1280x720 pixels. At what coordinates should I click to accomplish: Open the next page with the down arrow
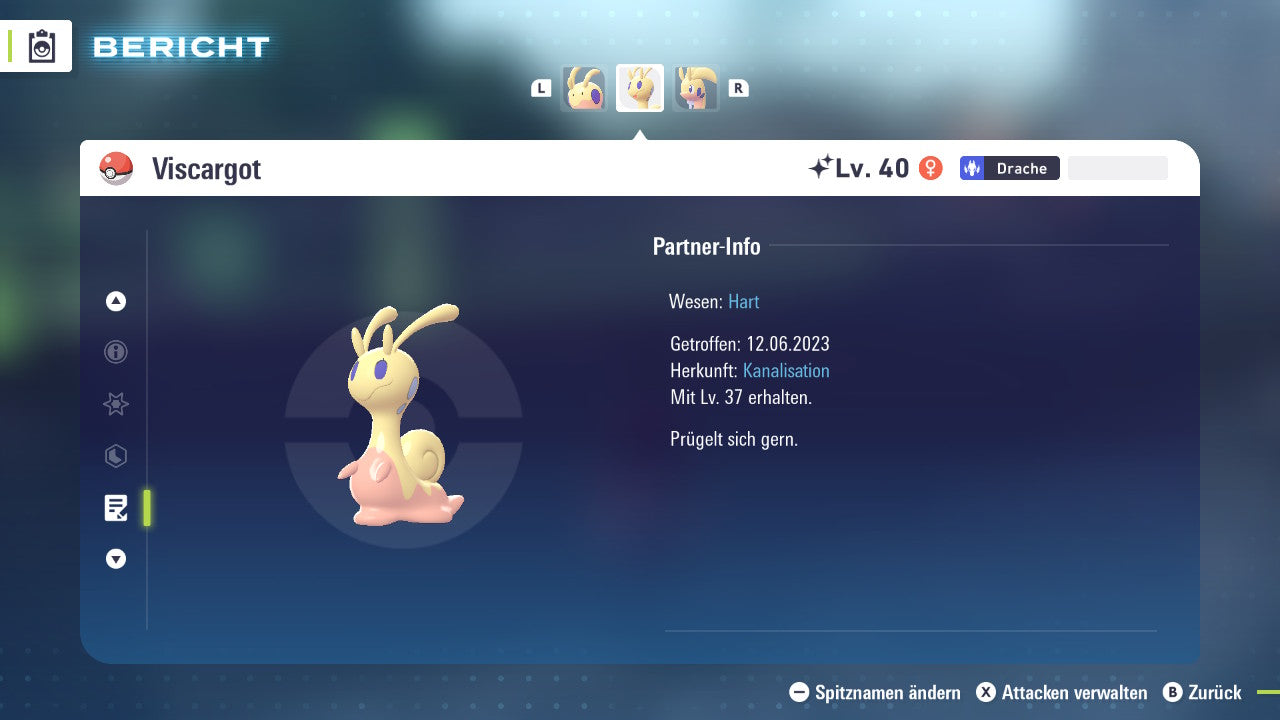pyautogui.click(x=115, y=559)
